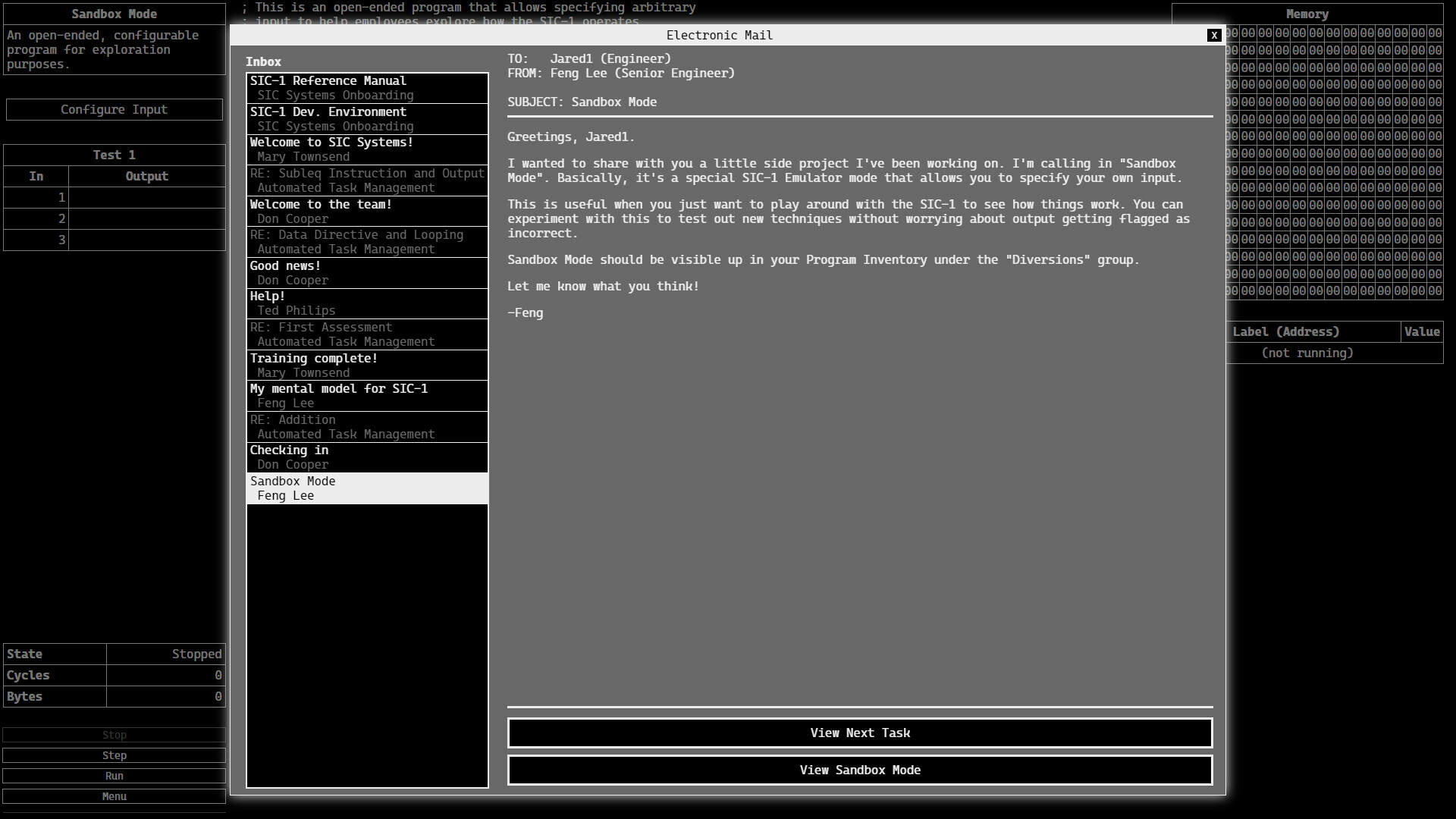Open the Sandbox Mode email viewer

(x=366, y=488)
